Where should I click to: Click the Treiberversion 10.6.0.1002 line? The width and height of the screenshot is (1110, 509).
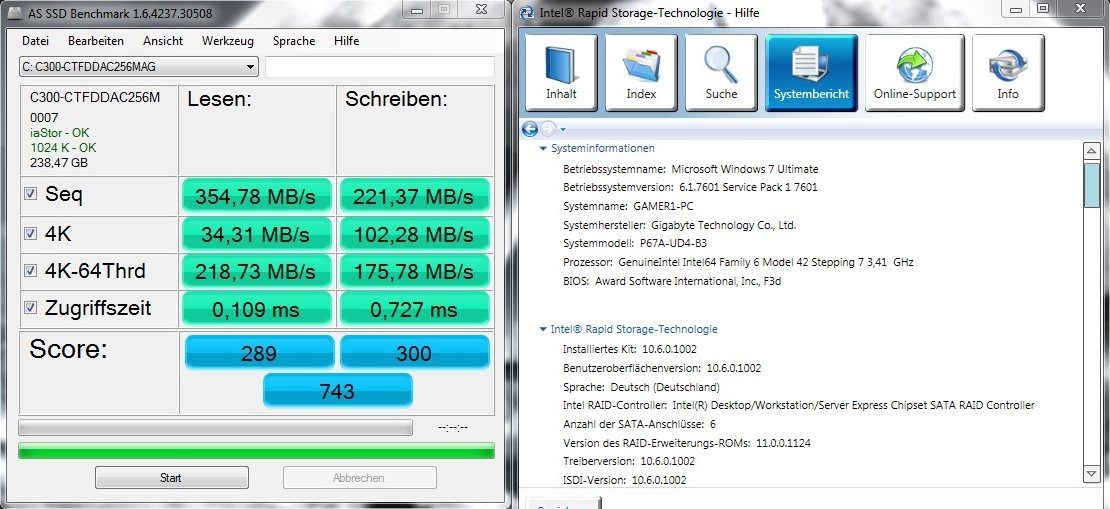pos(629,461)
